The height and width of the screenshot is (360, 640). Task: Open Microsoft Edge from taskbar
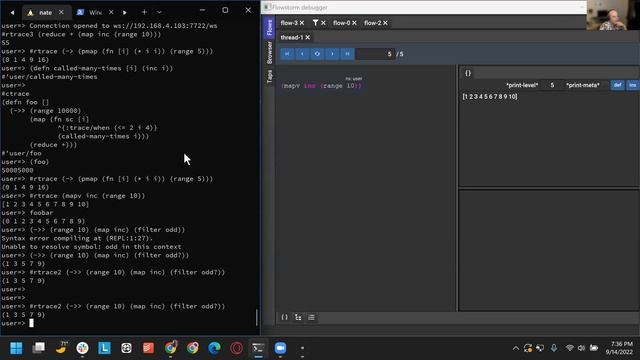tap(214, 348)
